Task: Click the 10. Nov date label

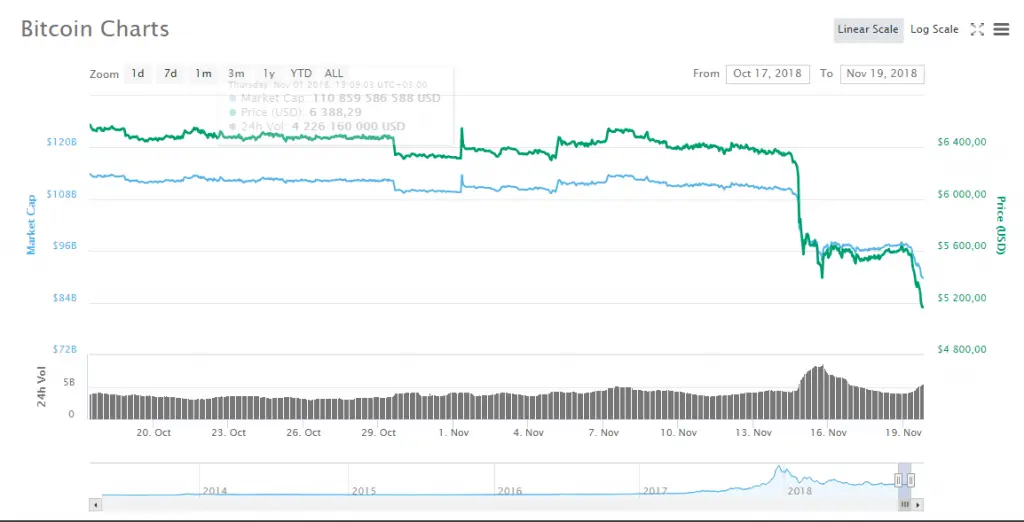Action: coord(679,432)
